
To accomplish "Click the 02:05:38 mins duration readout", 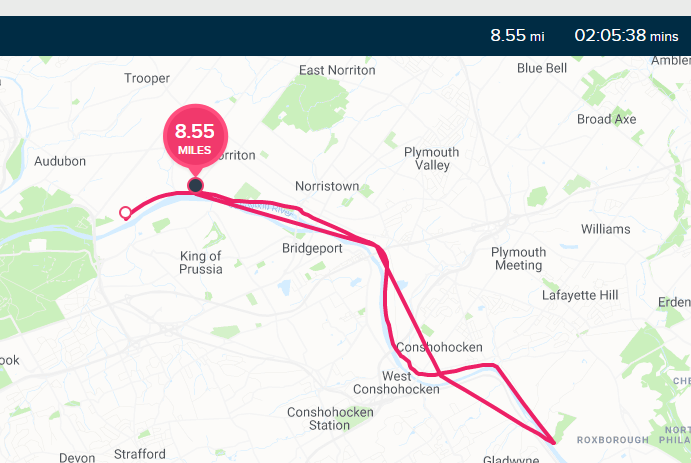I will [626, 35].
